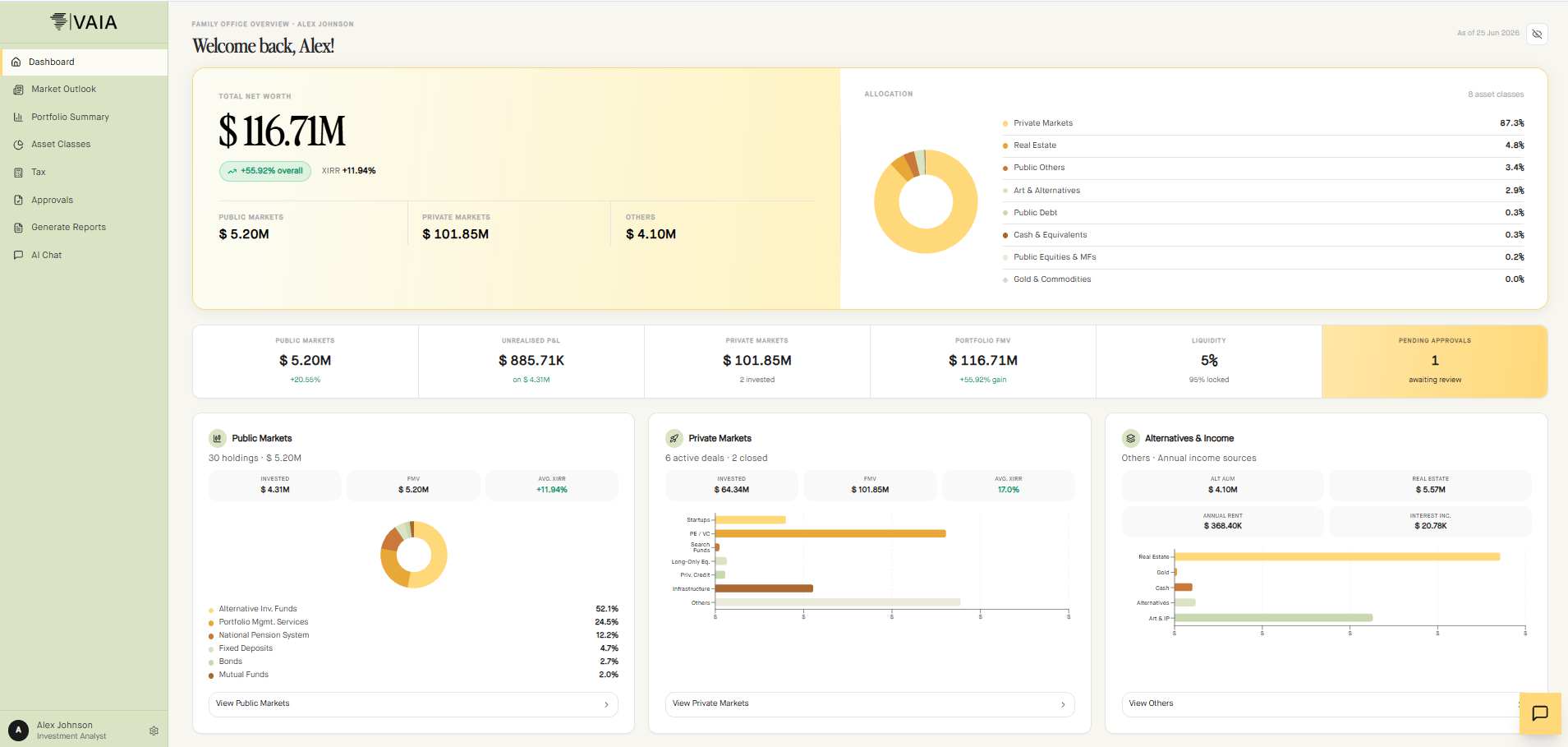Click the Private Markets rocket icon
Image resolution: width=1568 pixels, height=747 pixels.
point(674,438)
